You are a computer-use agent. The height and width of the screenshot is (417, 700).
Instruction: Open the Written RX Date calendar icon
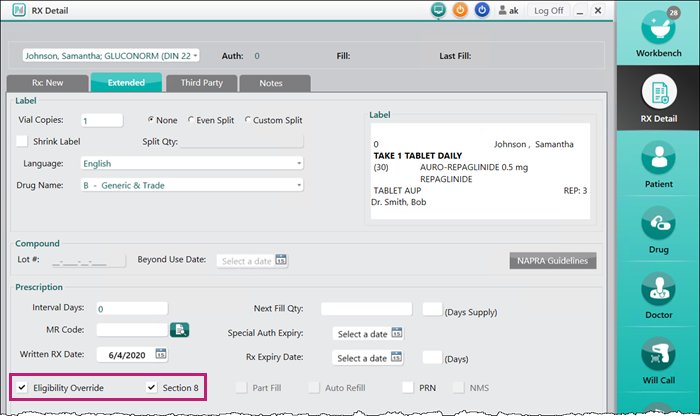pyautogui.click(x=161, y=354)
